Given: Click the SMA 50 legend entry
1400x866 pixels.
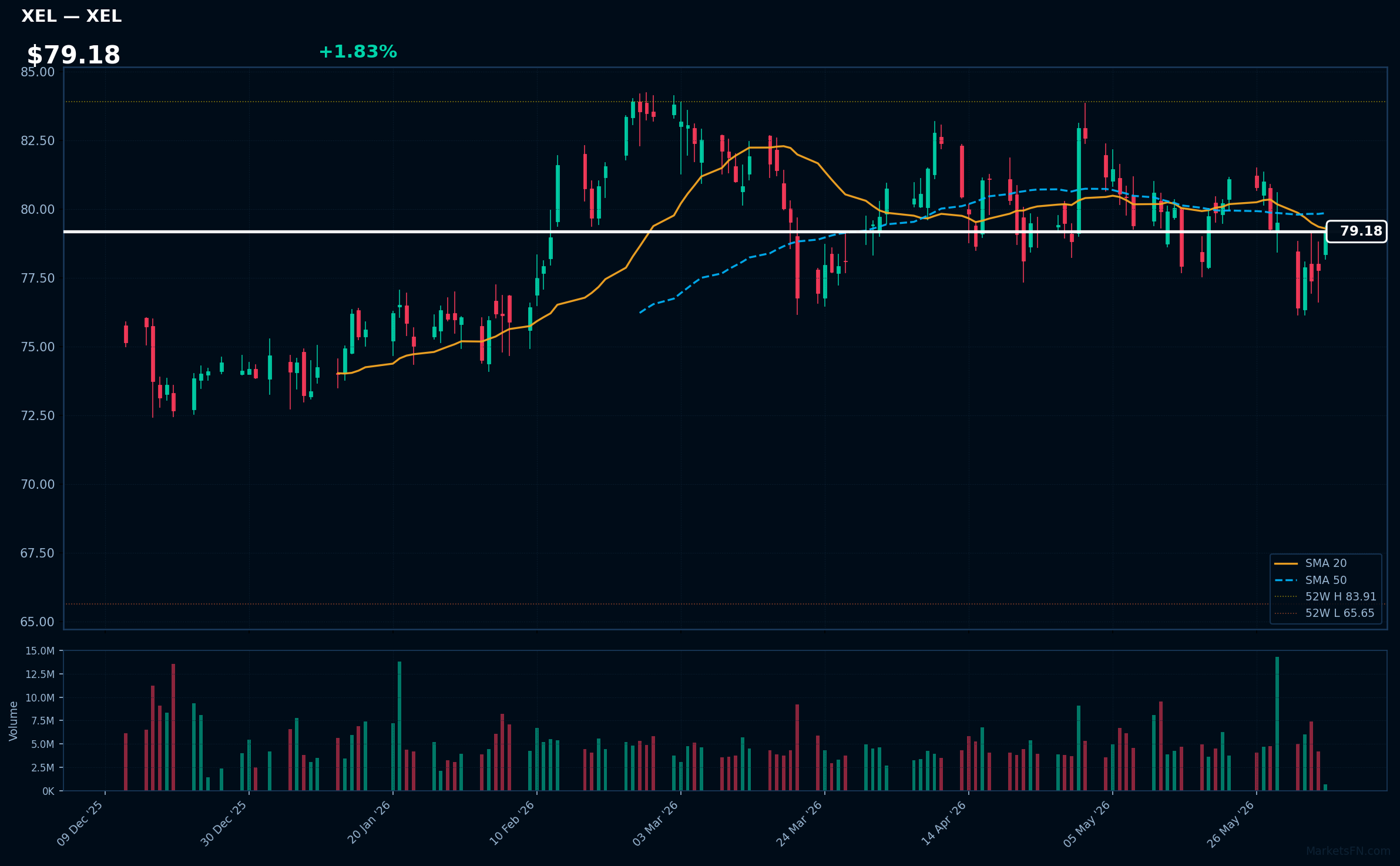Looking at the screenshot, I should 1326,580.
